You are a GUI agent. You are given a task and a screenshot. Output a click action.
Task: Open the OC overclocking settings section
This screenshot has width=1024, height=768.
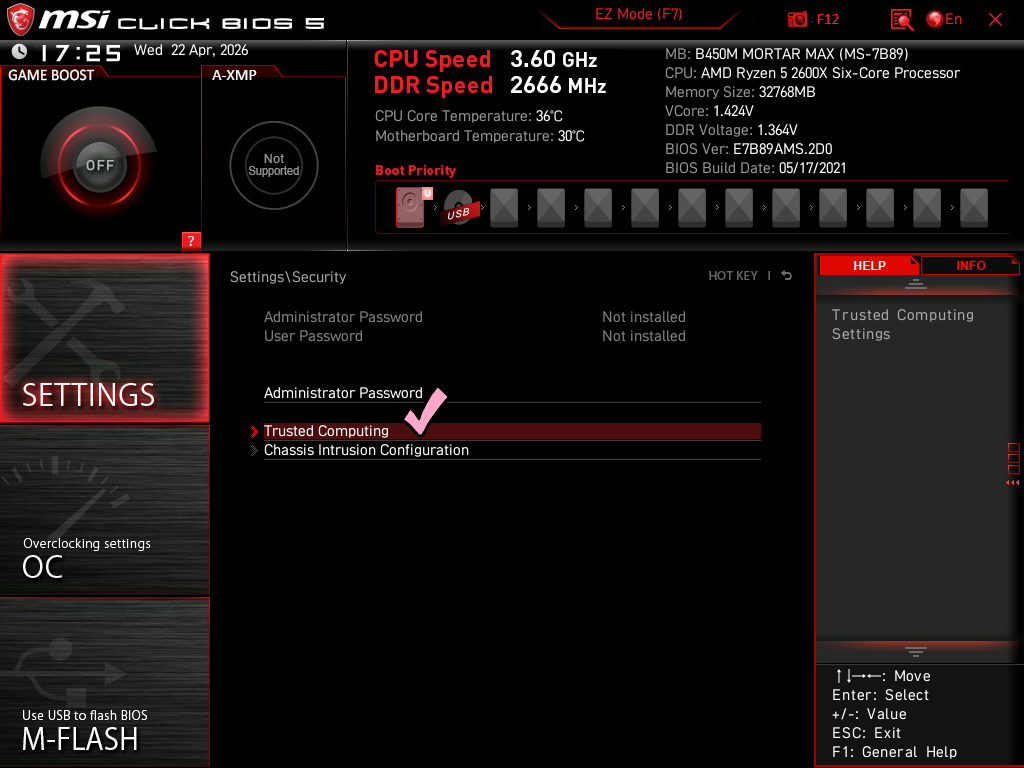pos(104,511)
